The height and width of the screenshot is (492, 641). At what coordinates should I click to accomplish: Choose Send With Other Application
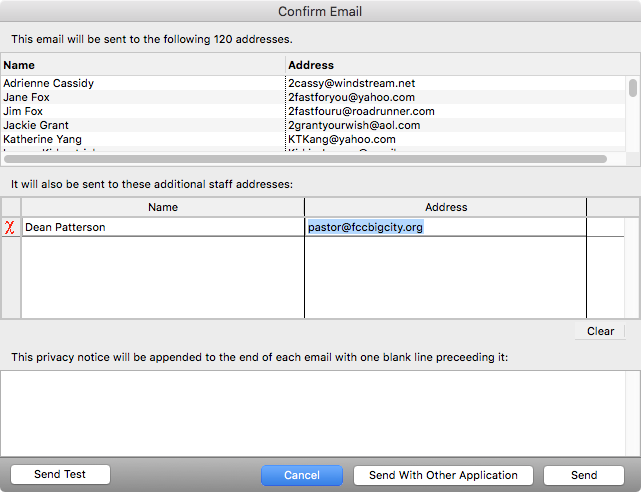[x=443, y=475]
